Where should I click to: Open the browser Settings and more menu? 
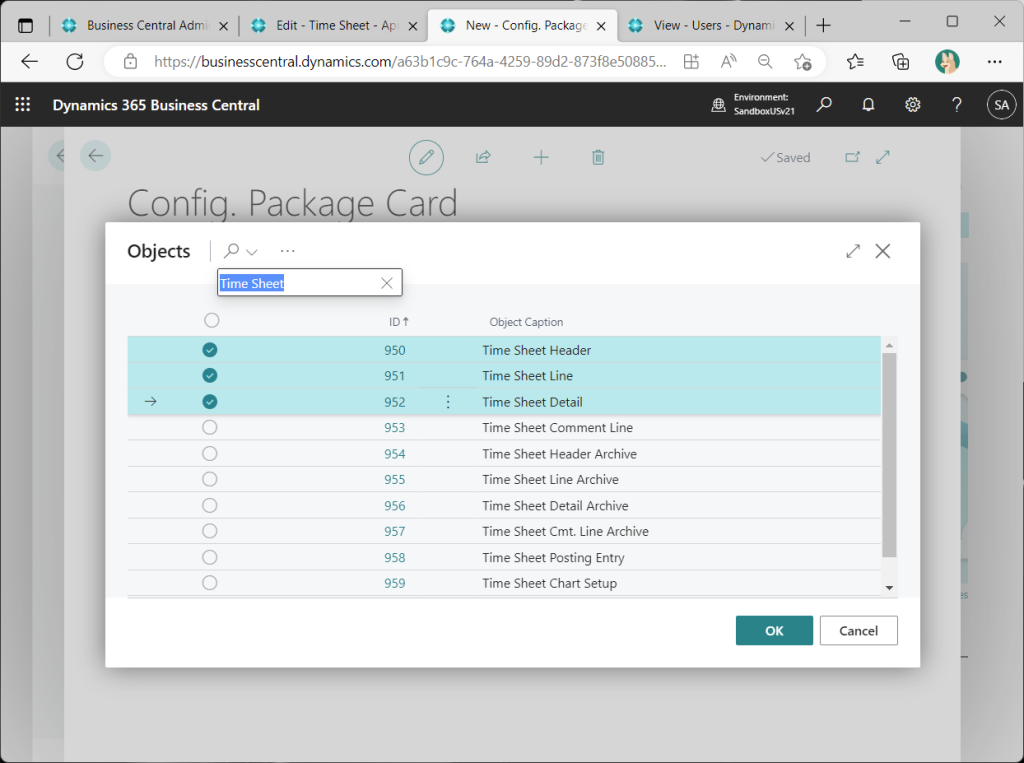click(x=995, y=62)
